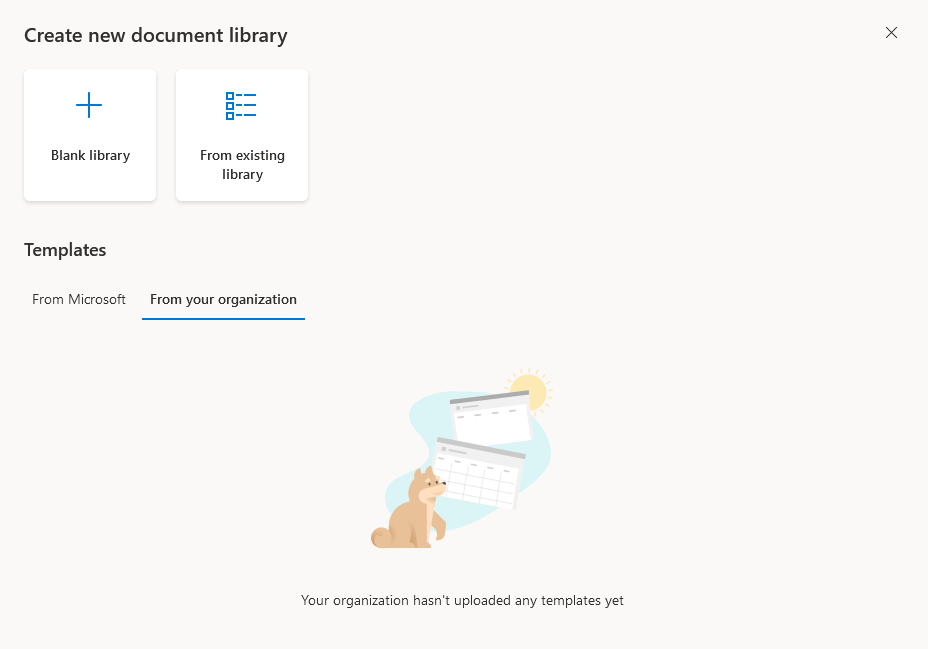Click the Blank library card label text
This screenshot has height=649, width=928.
(x=89, y=155)
